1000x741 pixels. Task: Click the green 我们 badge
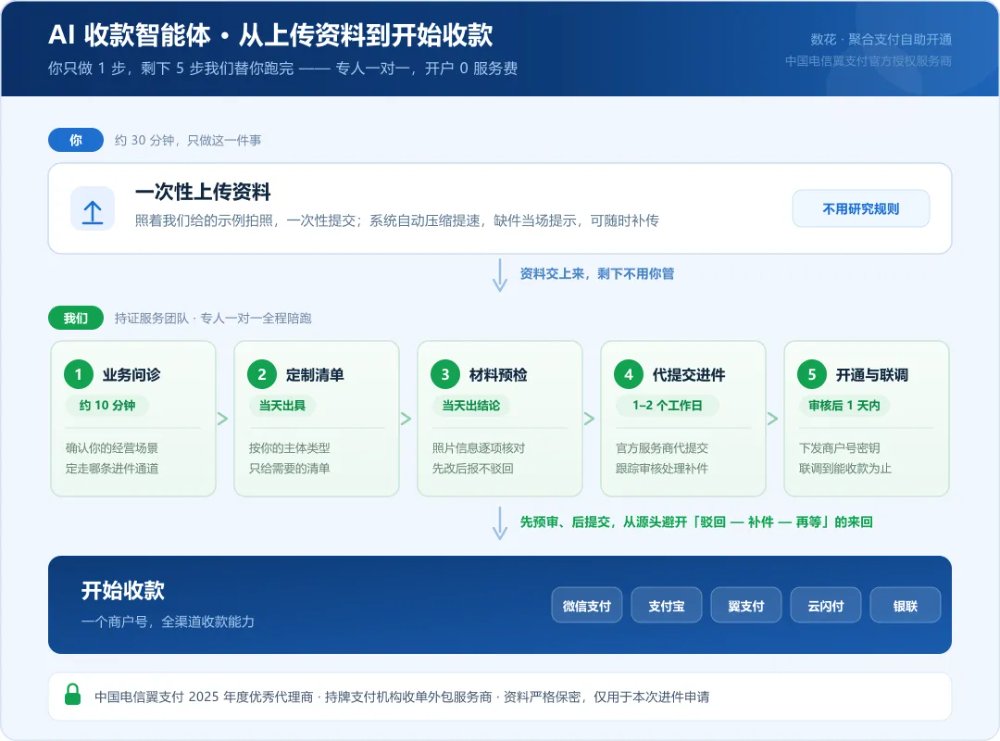(76, 318)
